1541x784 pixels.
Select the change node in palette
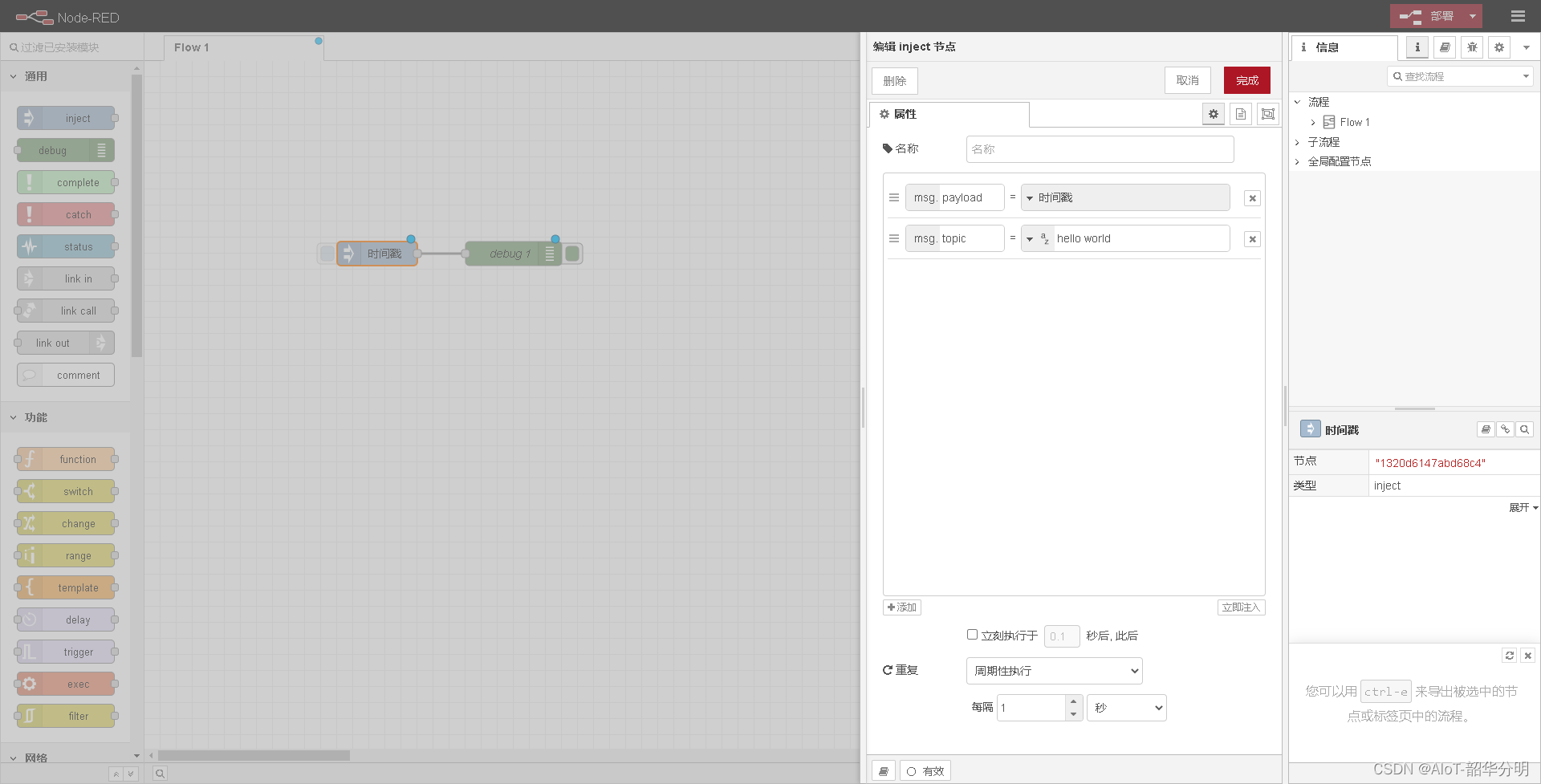point(66,523)
